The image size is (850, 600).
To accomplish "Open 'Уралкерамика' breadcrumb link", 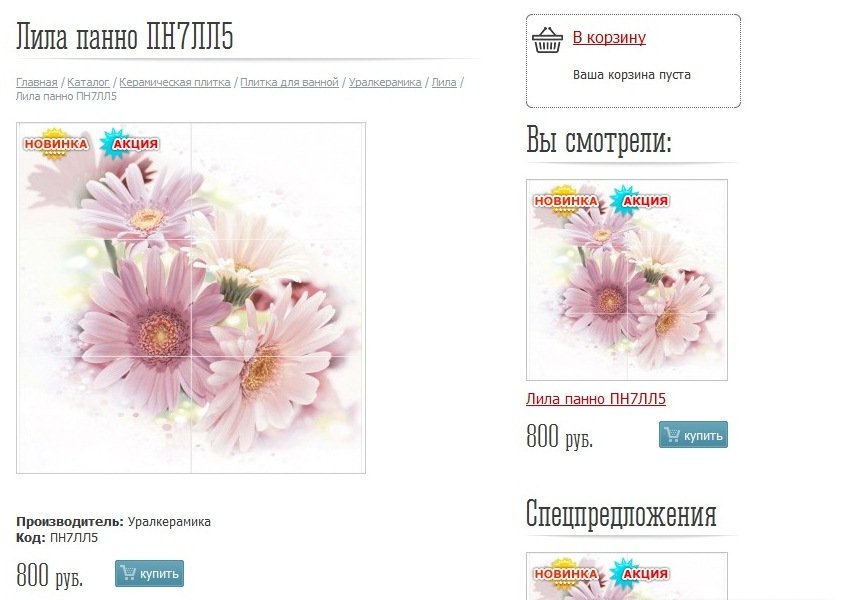I will [385, 82].
